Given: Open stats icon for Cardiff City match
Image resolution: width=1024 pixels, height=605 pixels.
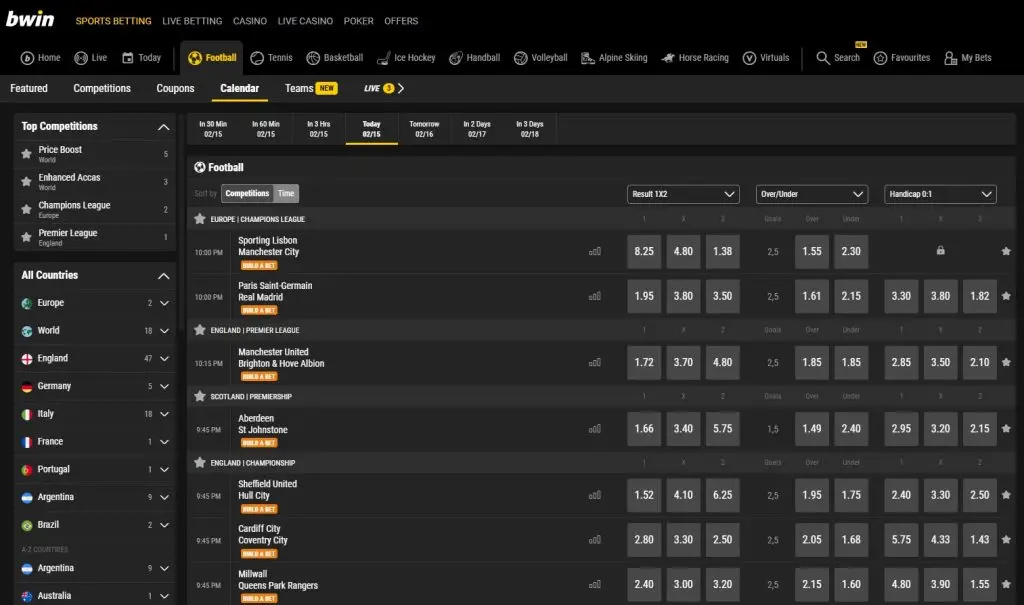Looking at the screenshot, I should (x=595, y=540).
